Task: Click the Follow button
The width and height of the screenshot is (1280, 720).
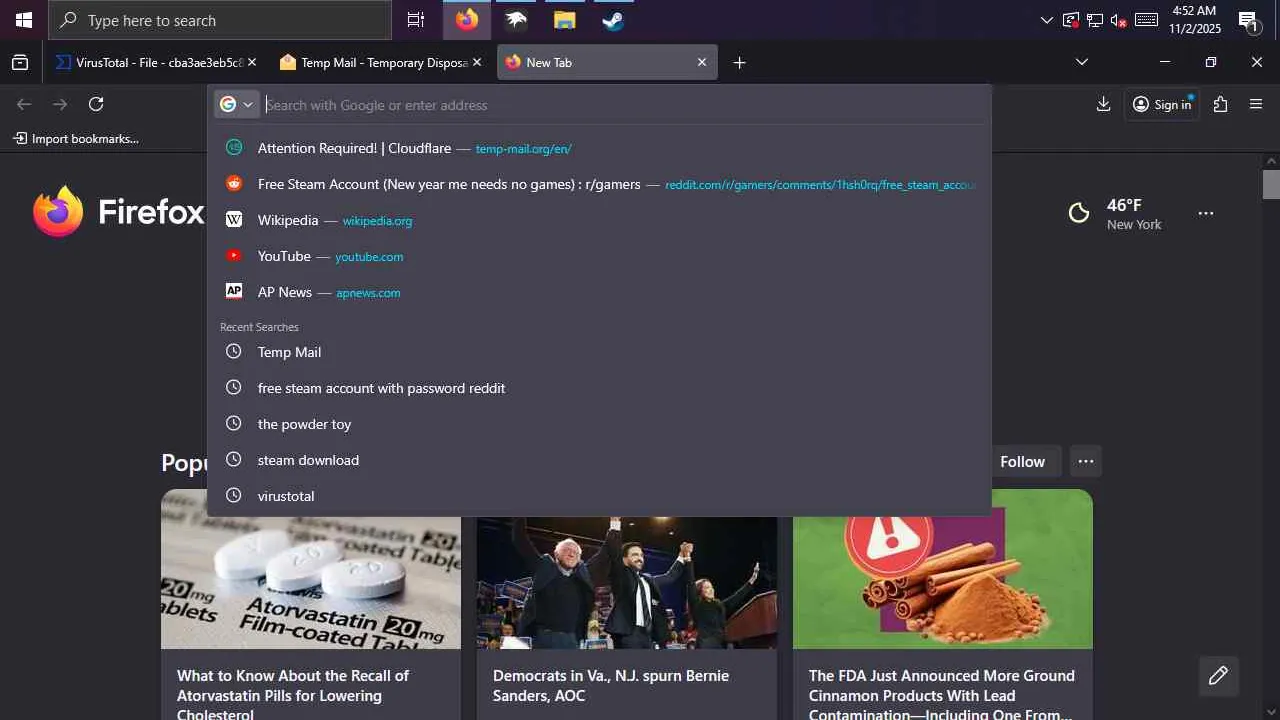Action: click(x=1022, y=461)
